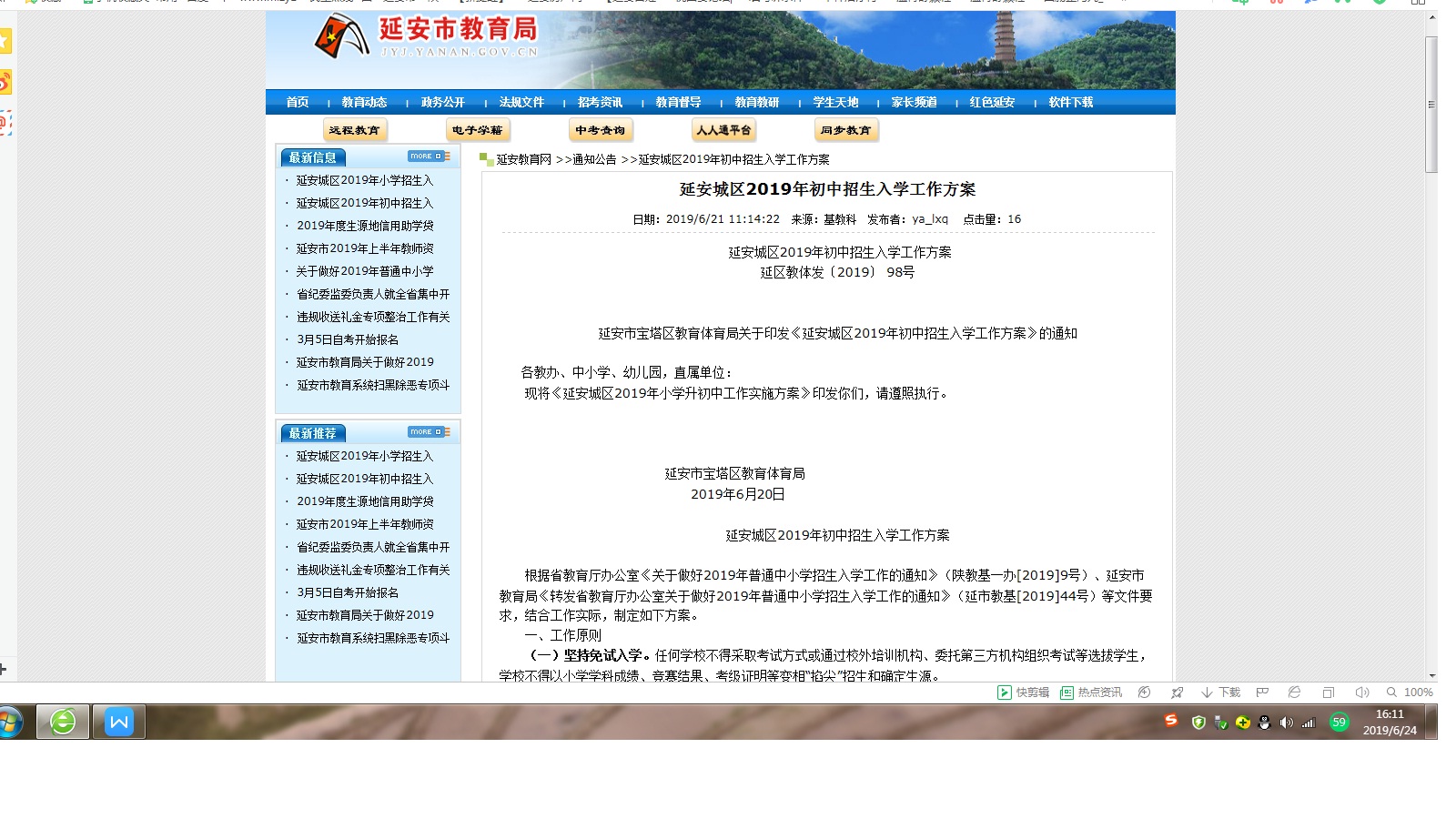
Task: Open the 快剪辑 video clip tool
Action: click(1023, 693)
